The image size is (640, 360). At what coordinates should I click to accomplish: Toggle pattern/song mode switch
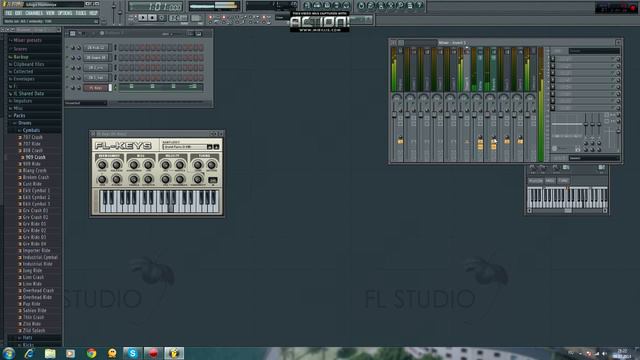132,18
